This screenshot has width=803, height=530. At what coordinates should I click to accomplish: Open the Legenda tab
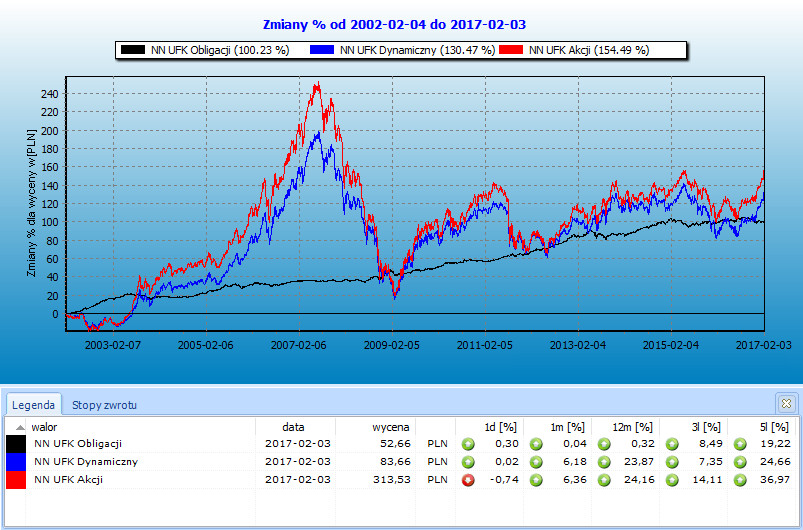pos(35,405)
